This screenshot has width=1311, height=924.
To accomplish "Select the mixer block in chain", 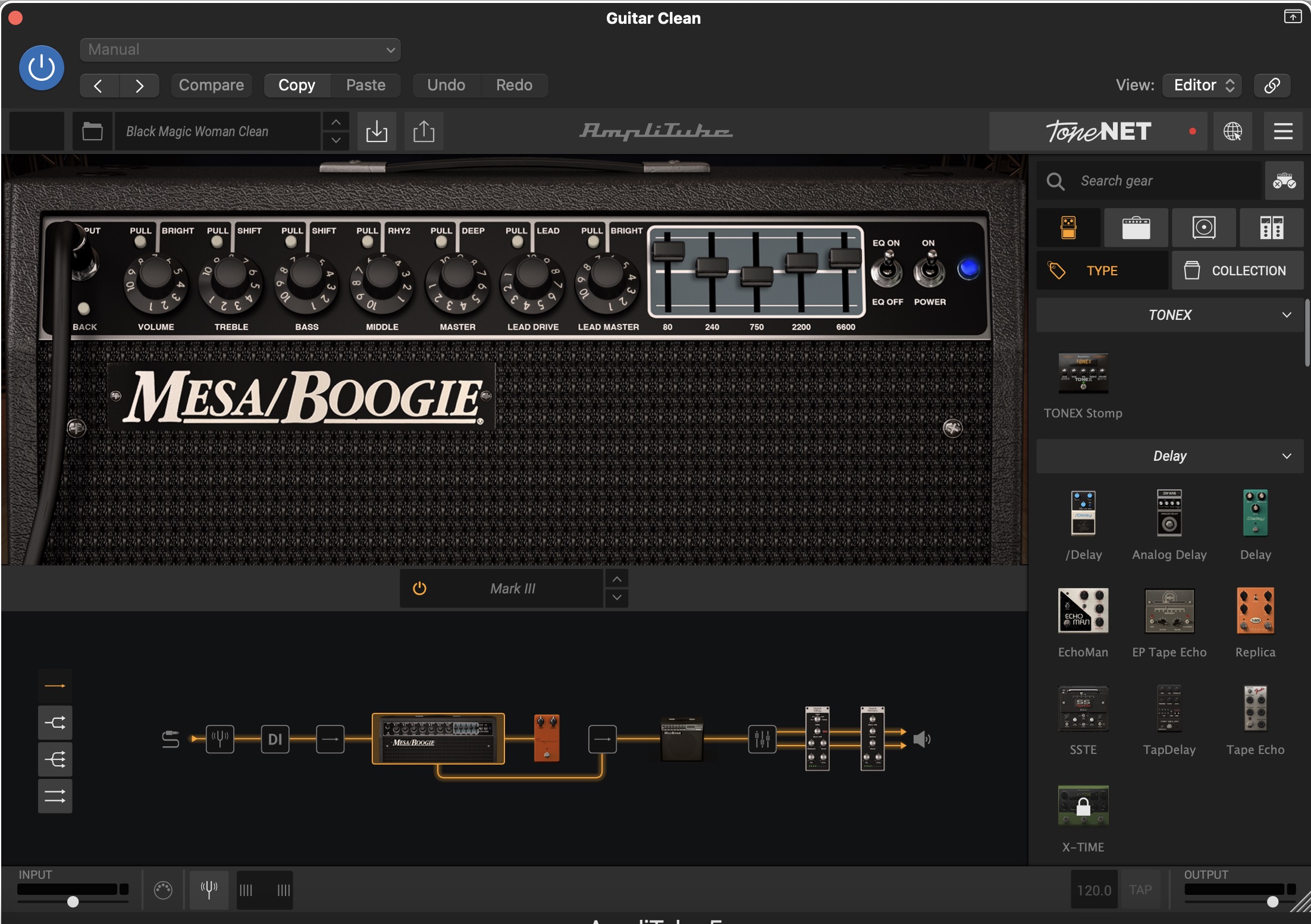I will [762, 739].
